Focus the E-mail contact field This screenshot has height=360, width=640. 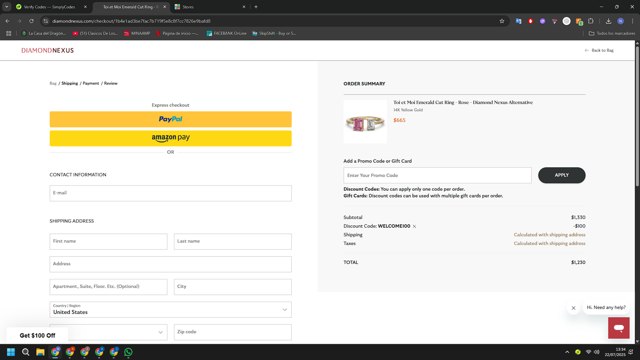tap(171, 193)
